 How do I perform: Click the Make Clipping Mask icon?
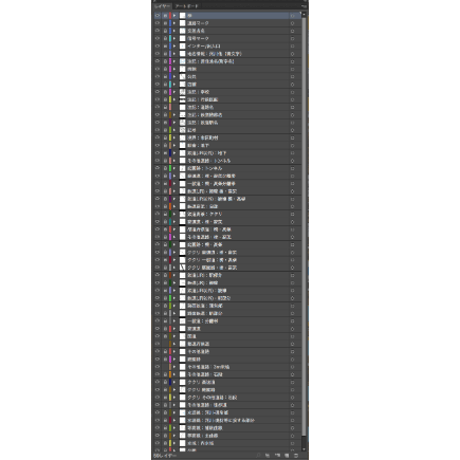click(267, 455)
